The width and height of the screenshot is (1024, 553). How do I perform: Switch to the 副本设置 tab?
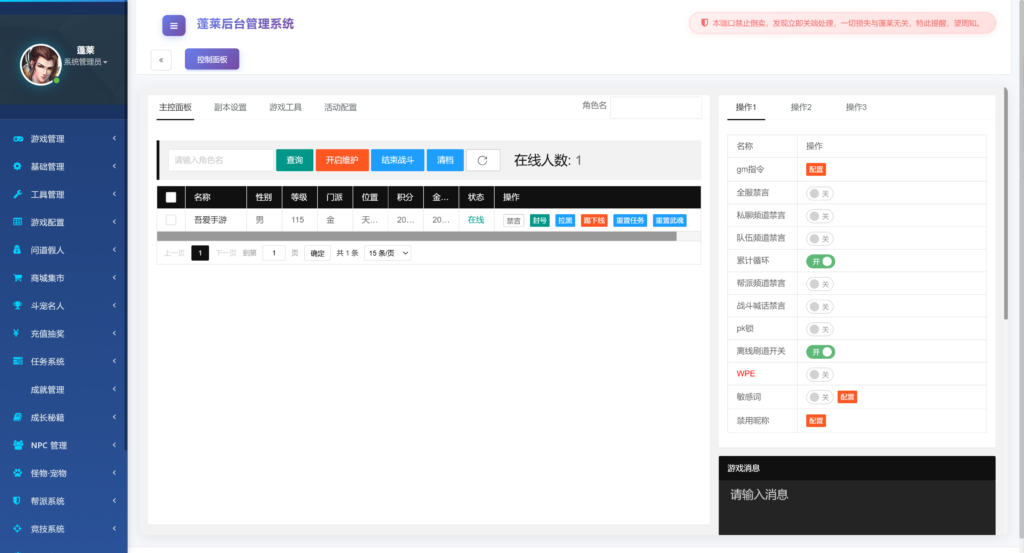click(231, 107)
